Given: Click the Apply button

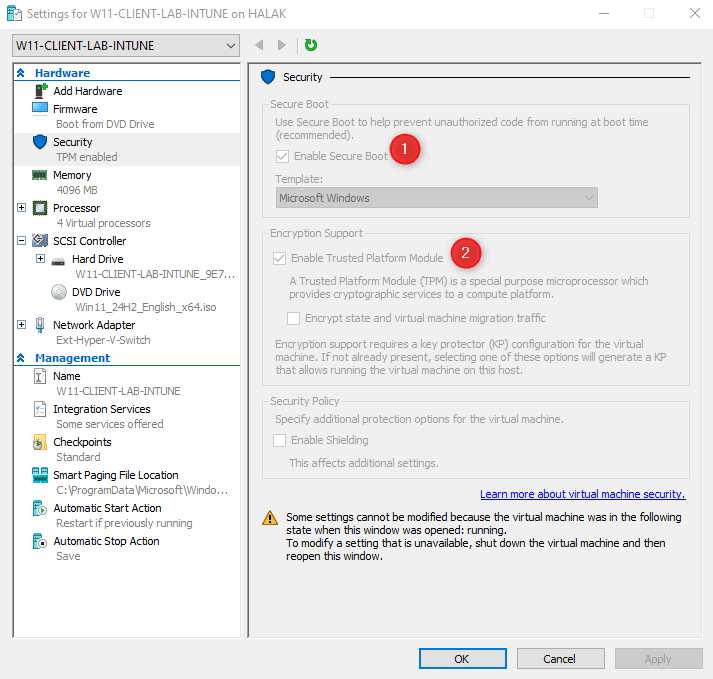Looking at the screenshot, I should click(x=658, y=659).
